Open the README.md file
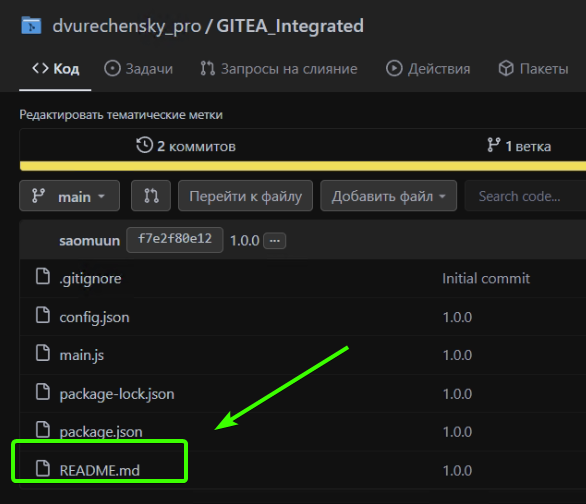 (100, 470)
